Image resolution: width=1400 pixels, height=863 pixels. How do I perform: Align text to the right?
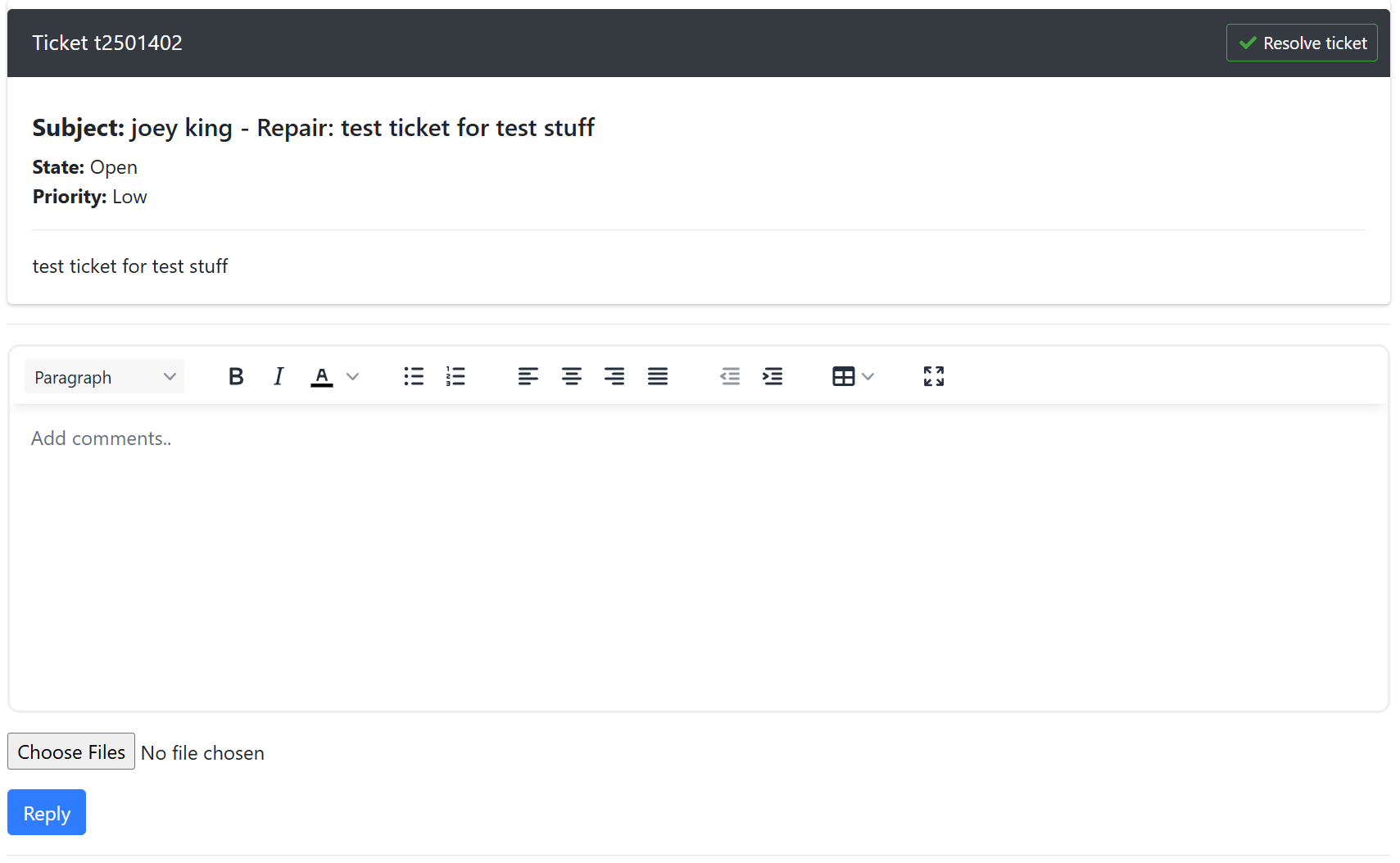point(614,376)
